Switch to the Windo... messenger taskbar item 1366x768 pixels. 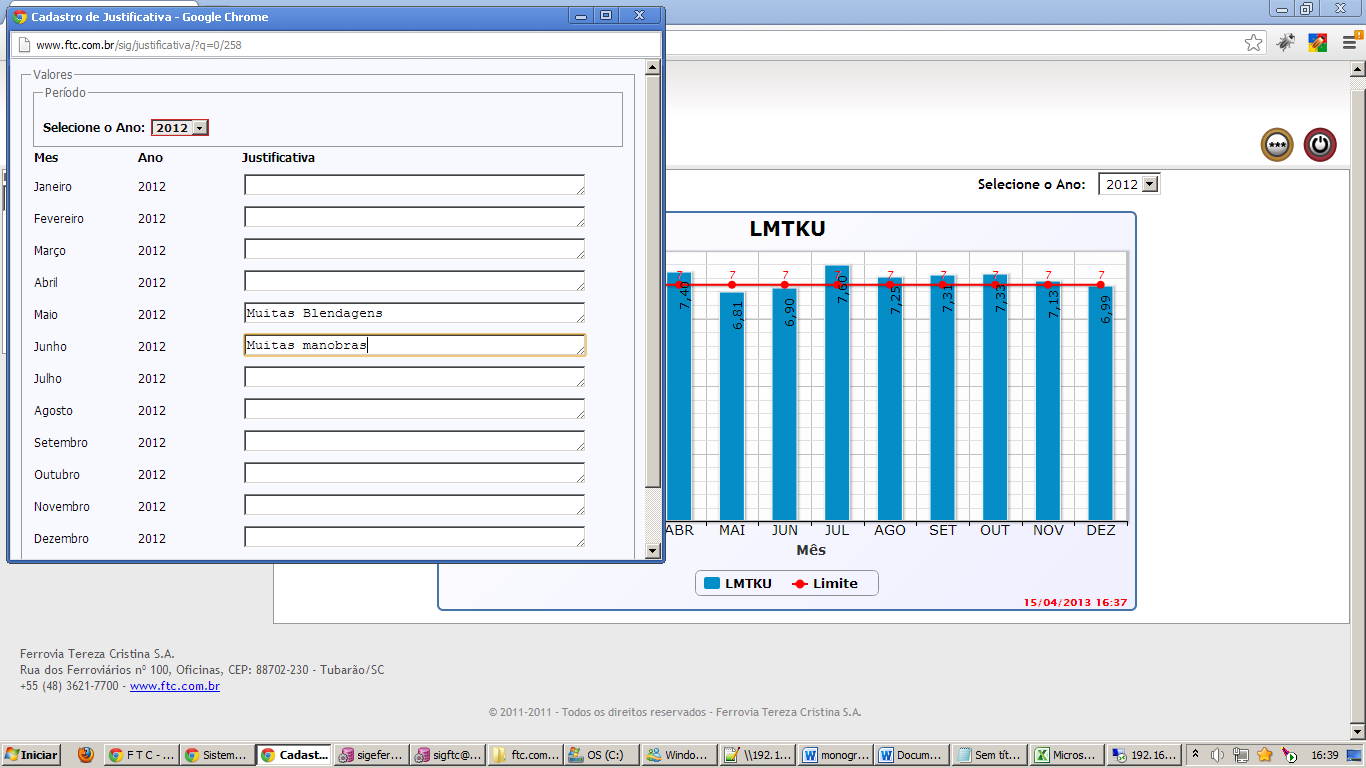pos(679,755)
